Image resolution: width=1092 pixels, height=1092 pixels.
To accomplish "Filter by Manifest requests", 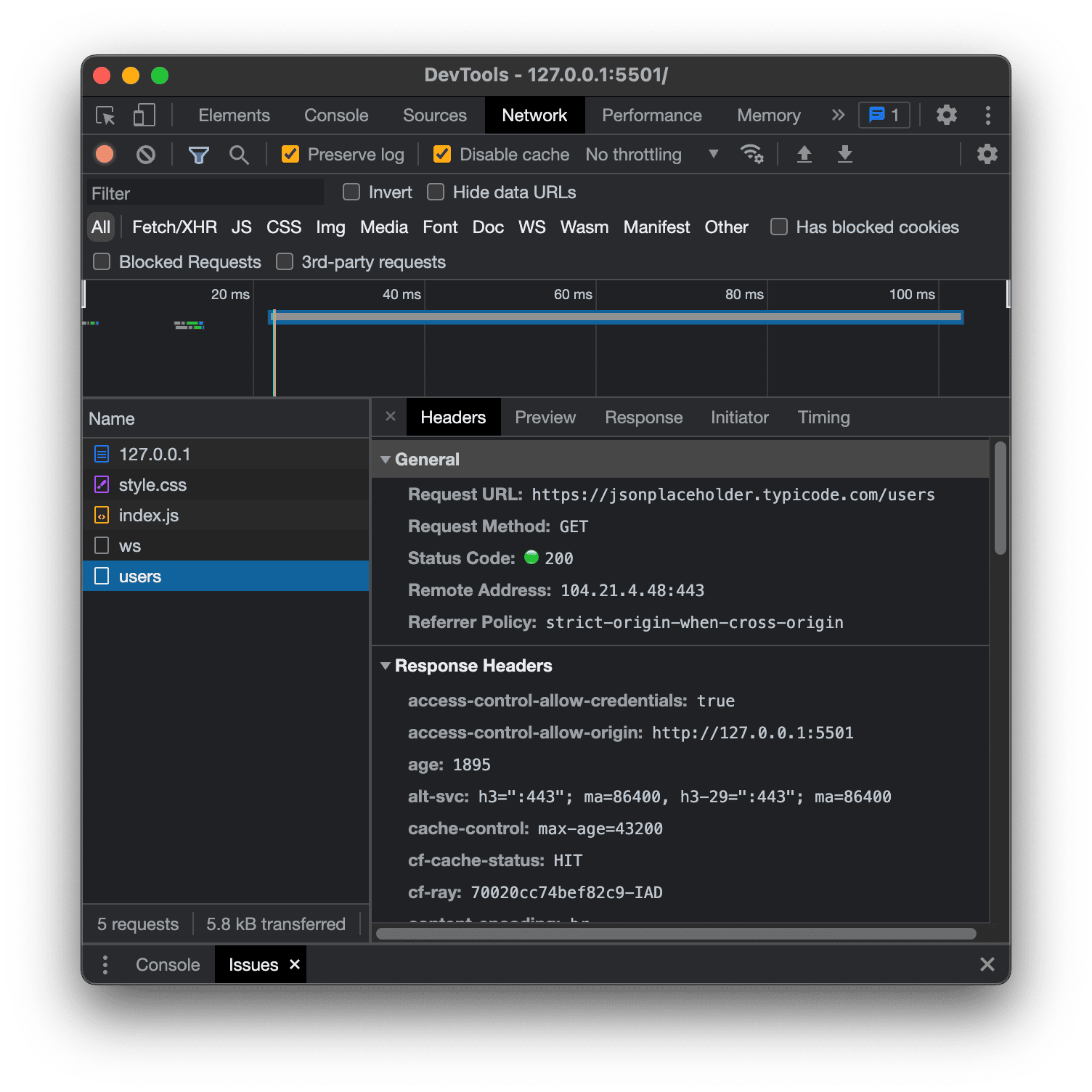I will pos(656,227).
